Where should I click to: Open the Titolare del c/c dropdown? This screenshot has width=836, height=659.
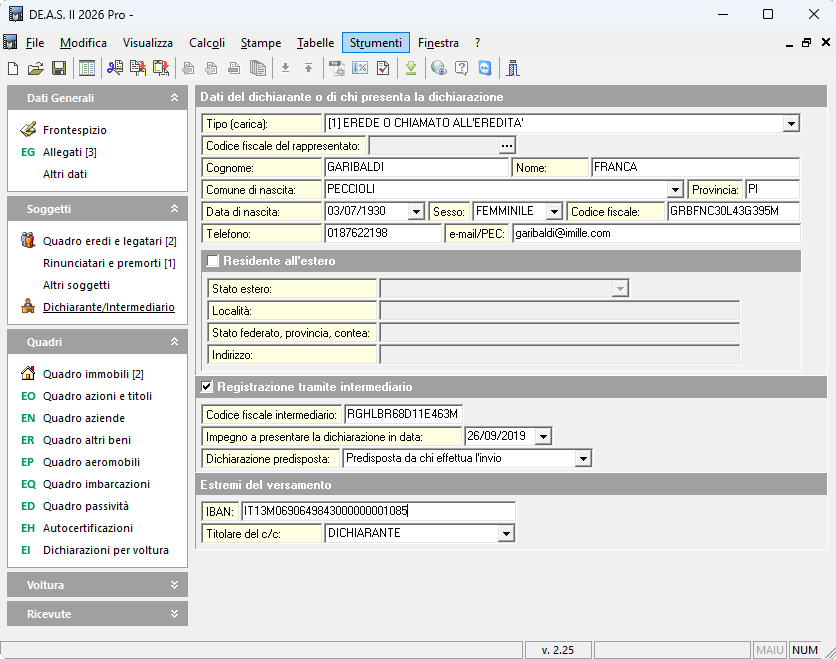click(x=506, y=534)
